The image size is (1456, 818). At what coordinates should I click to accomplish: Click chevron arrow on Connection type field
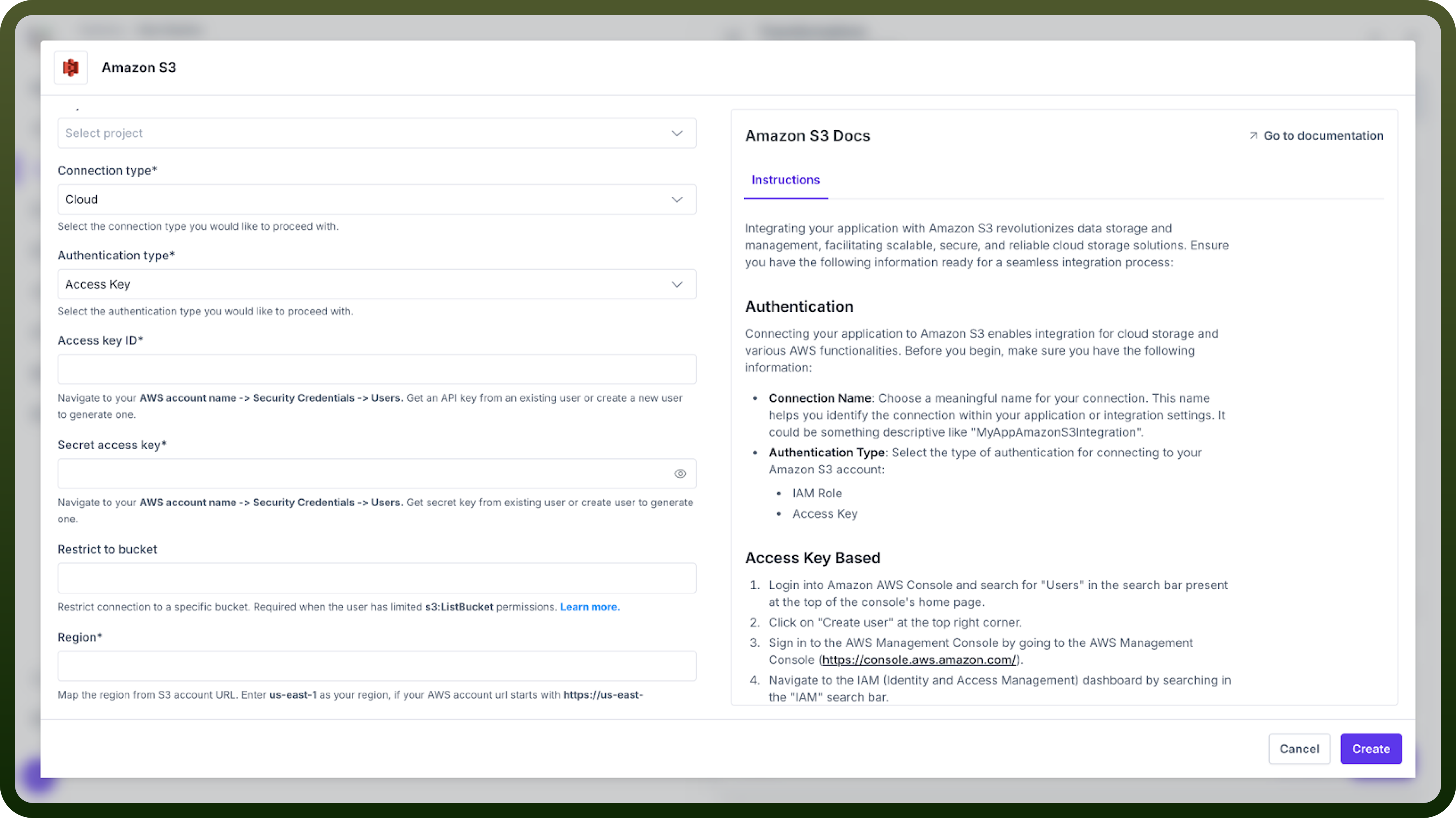[677, 199]
